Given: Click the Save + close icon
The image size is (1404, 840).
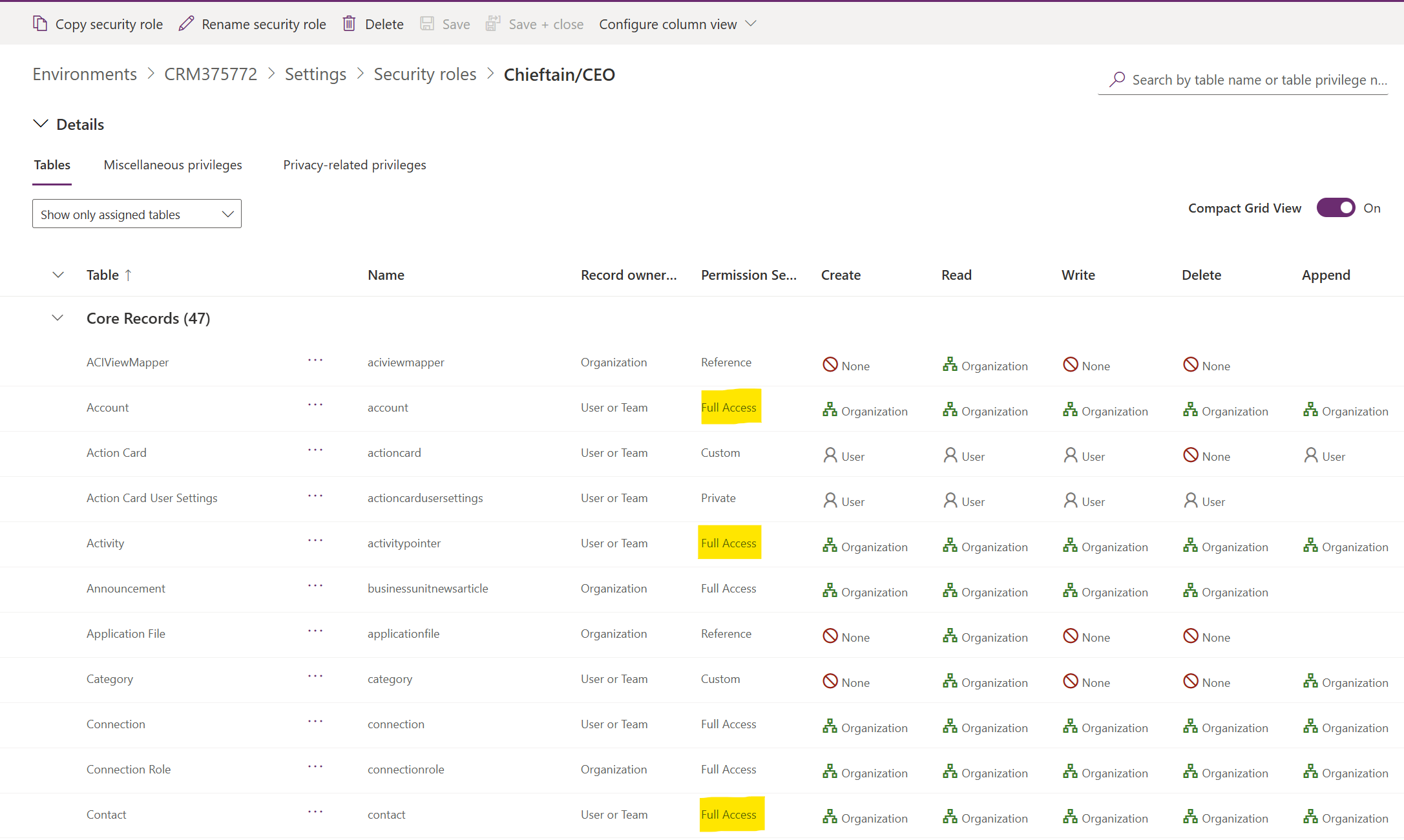Looking at the screenshot, I should (x=492, y=23).
